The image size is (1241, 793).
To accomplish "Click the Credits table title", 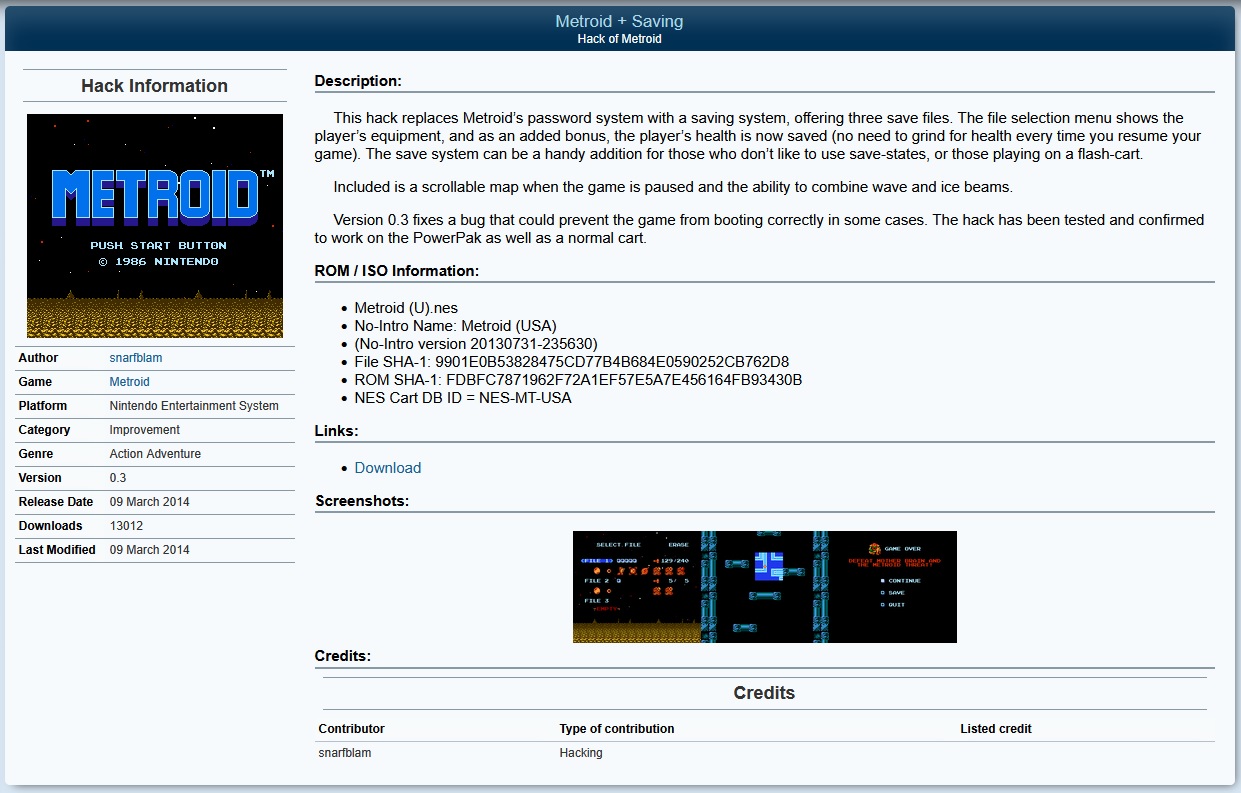I will click(764, 693).
